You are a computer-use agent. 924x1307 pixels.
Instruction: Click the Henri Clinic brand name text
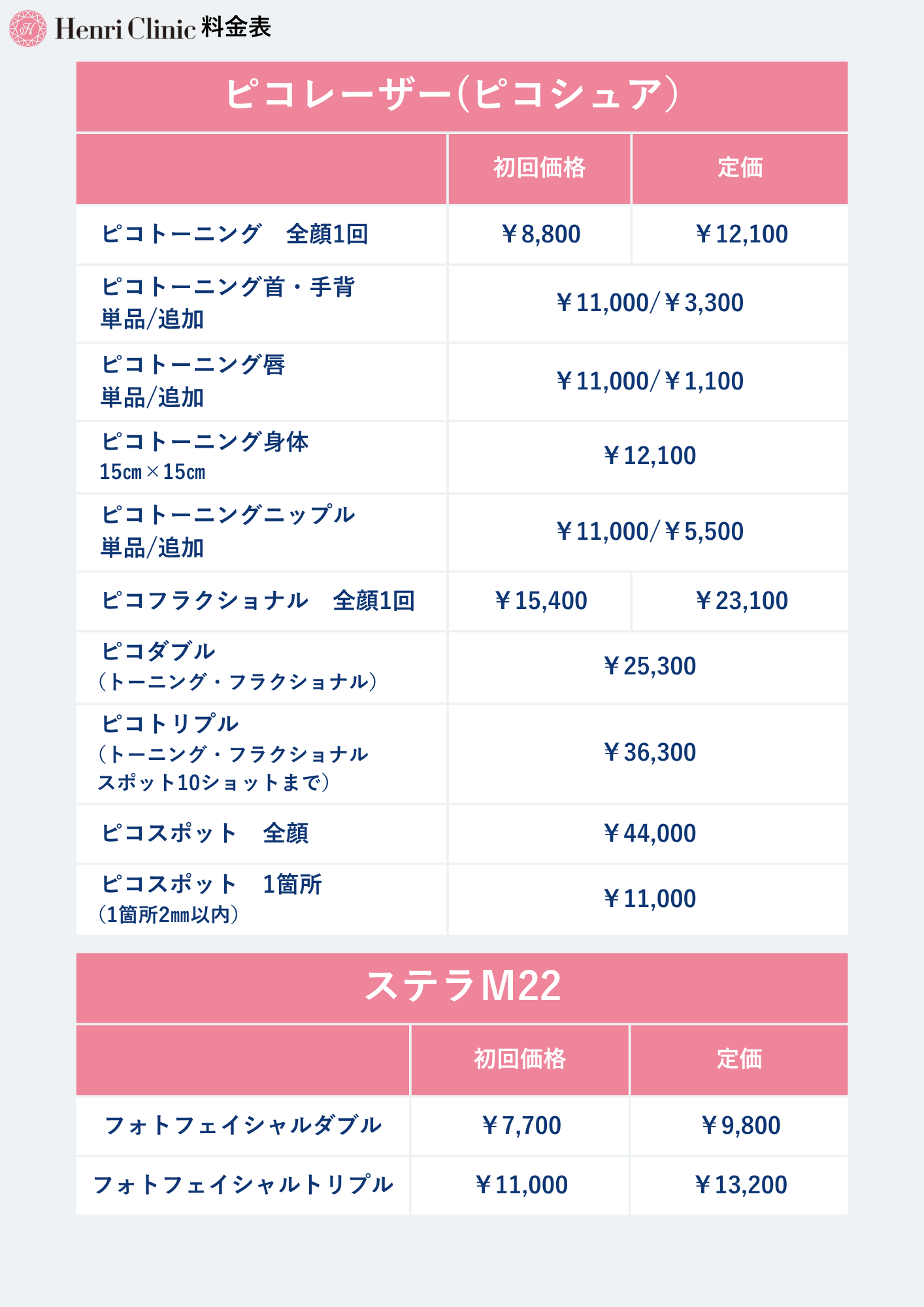[x=125, y=29]
